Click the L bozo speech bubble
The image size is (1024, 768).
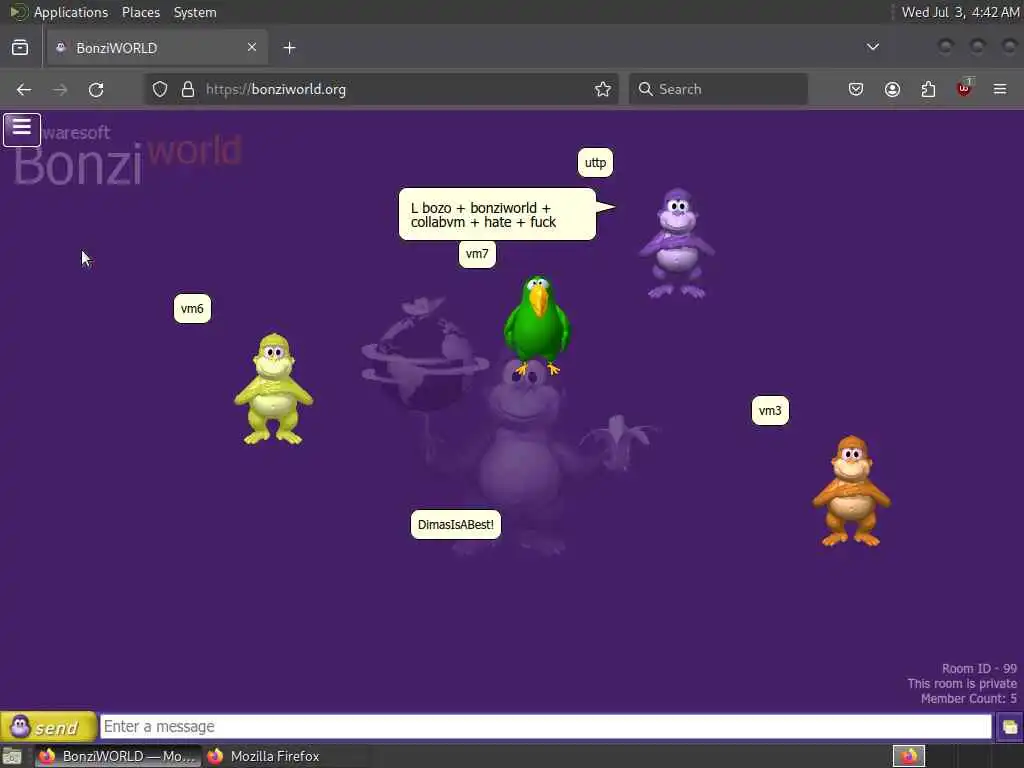tap(498, 214)
